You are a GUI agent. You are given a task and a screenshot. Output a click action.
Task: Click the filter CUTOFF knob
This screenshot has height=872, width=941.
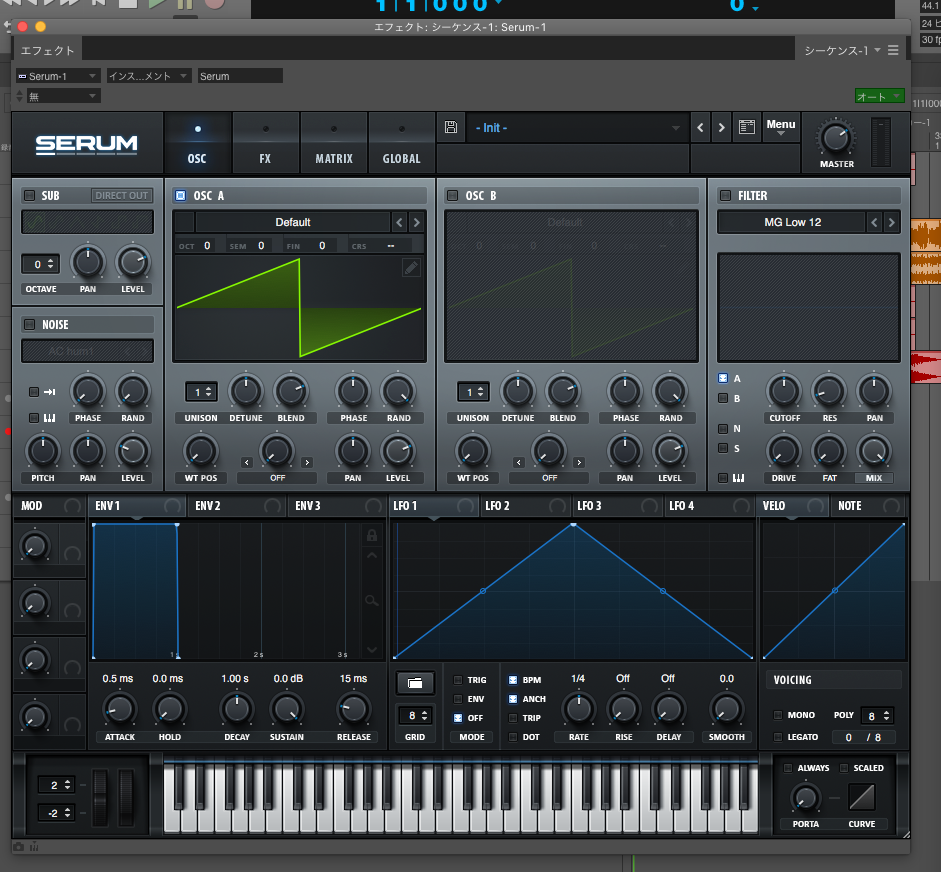point(784,392)
